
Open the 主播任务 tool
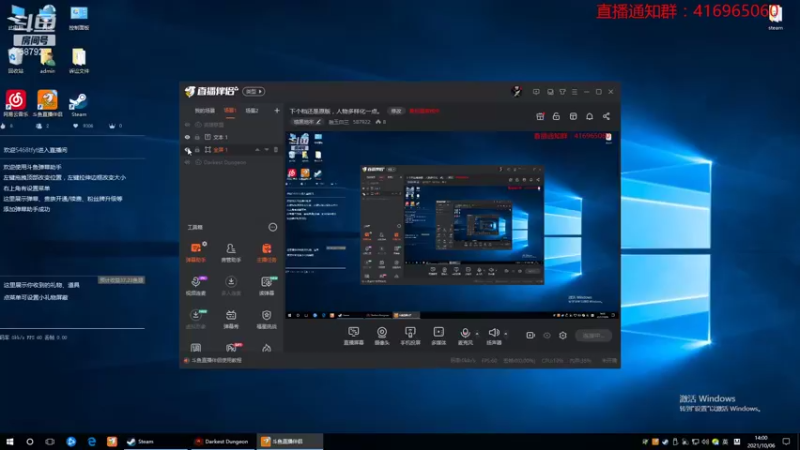(266, 252)
